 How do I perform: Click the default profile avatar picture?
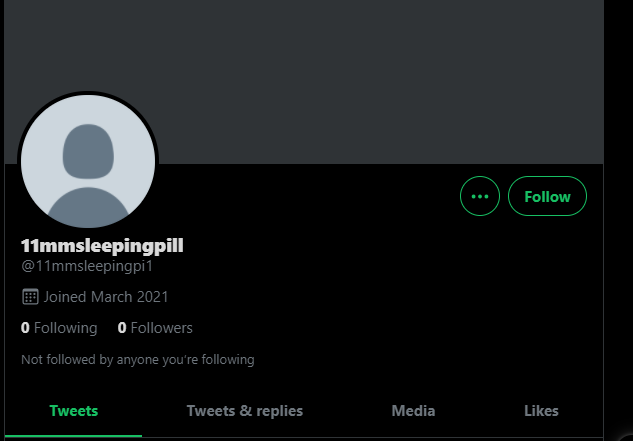click(x=88, y=161)
